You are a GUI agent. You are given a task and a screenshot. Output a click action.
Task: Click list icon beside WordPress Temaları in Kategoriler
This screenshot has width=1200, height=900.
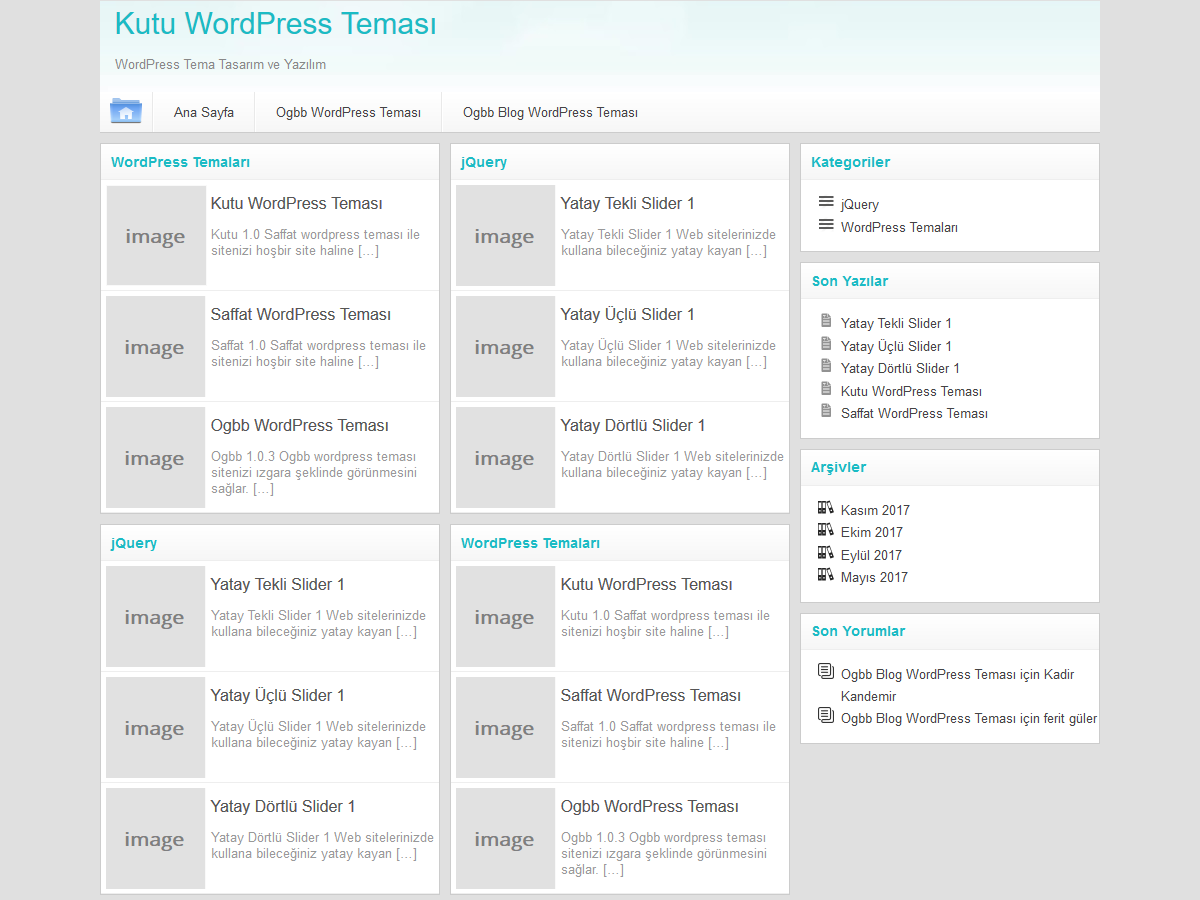pyautogui.click(x=826, y=225)
